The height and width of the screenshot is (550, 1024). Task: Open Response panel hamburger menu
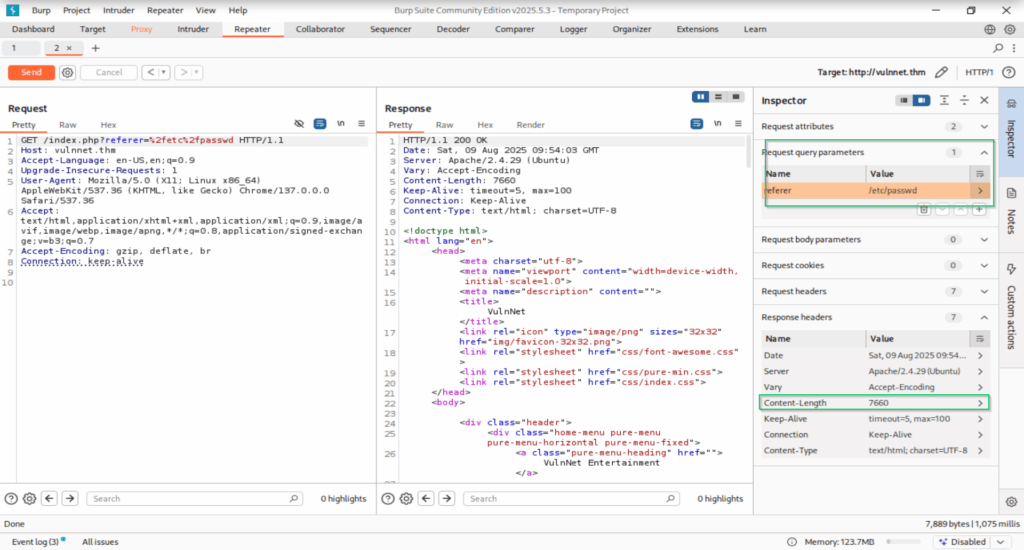point(738,123)
